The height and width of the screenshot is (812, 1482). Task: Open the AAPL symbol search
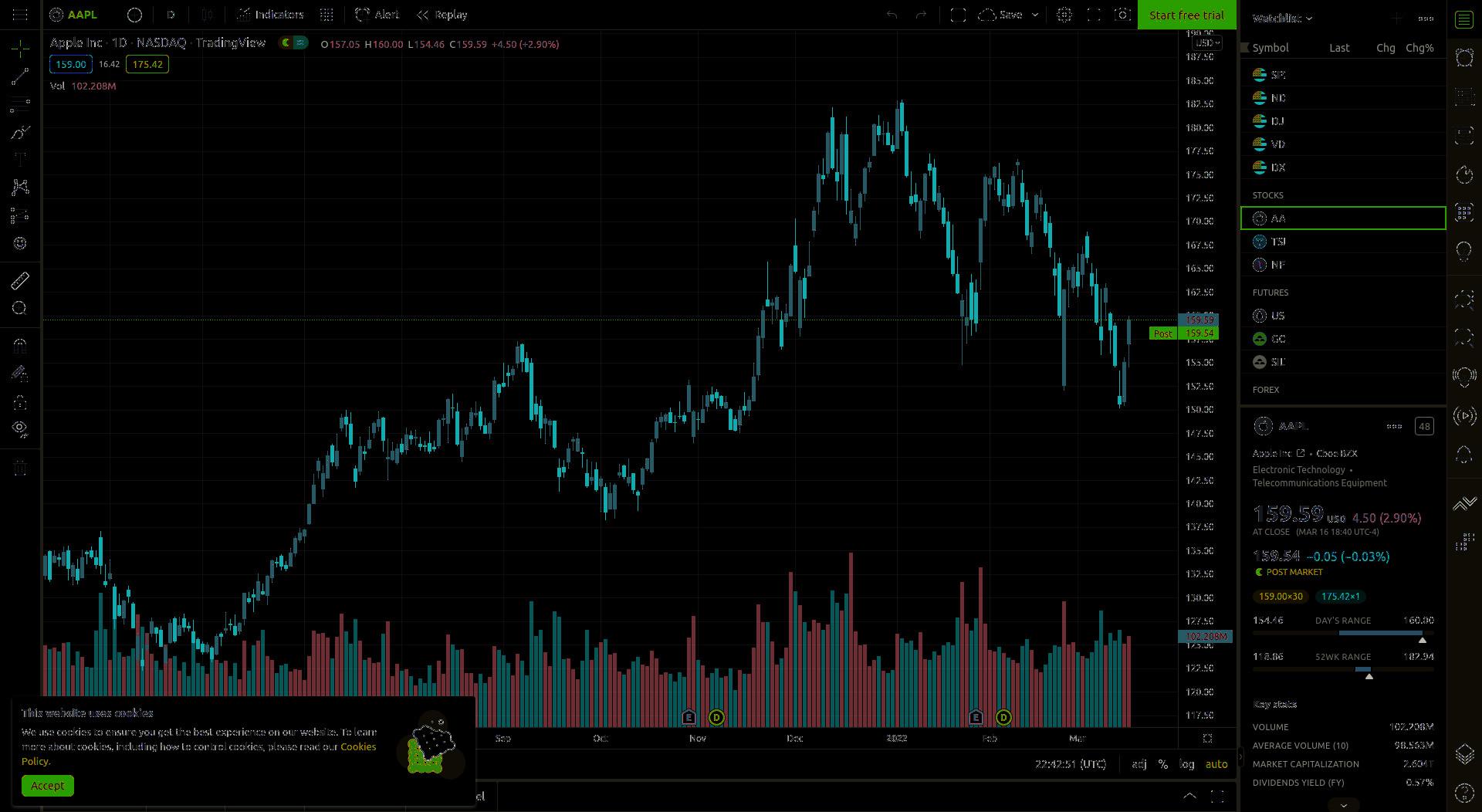[x=73, y=15]
